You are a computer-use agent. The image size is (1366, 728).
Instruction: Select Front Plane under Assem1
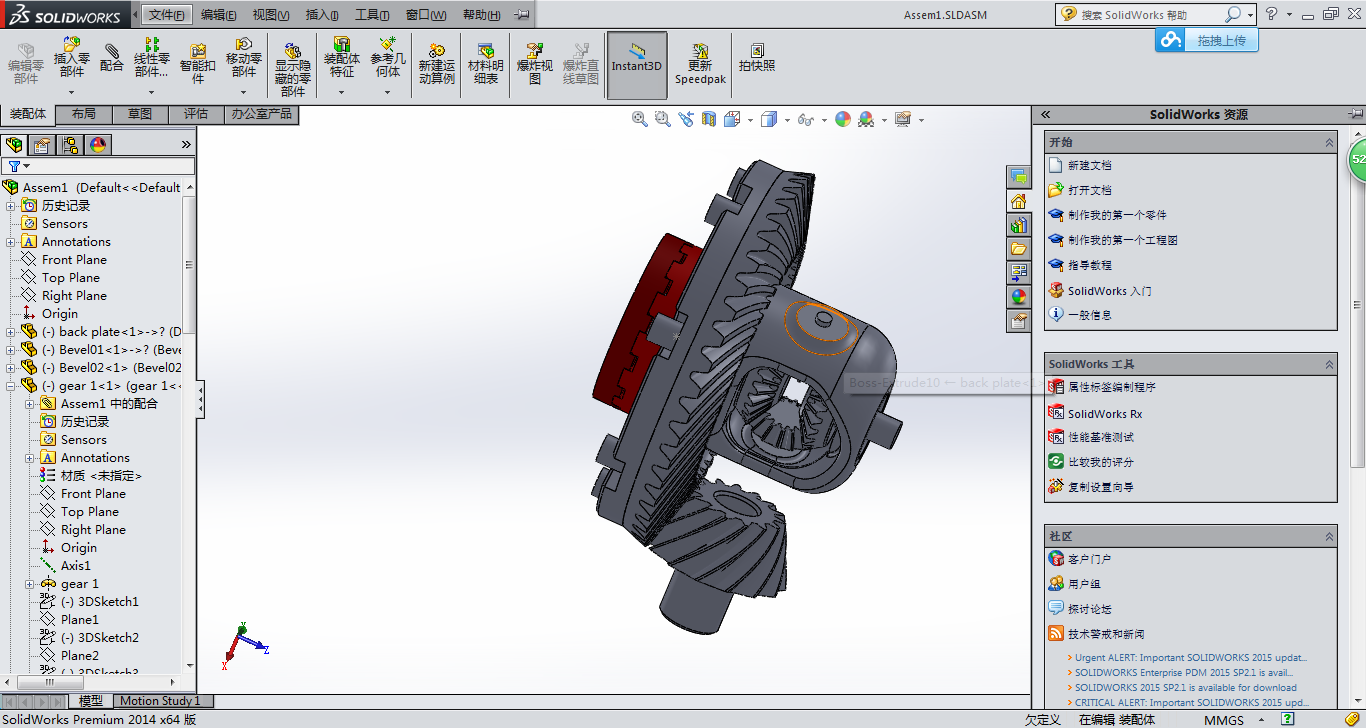pos(74,260)
